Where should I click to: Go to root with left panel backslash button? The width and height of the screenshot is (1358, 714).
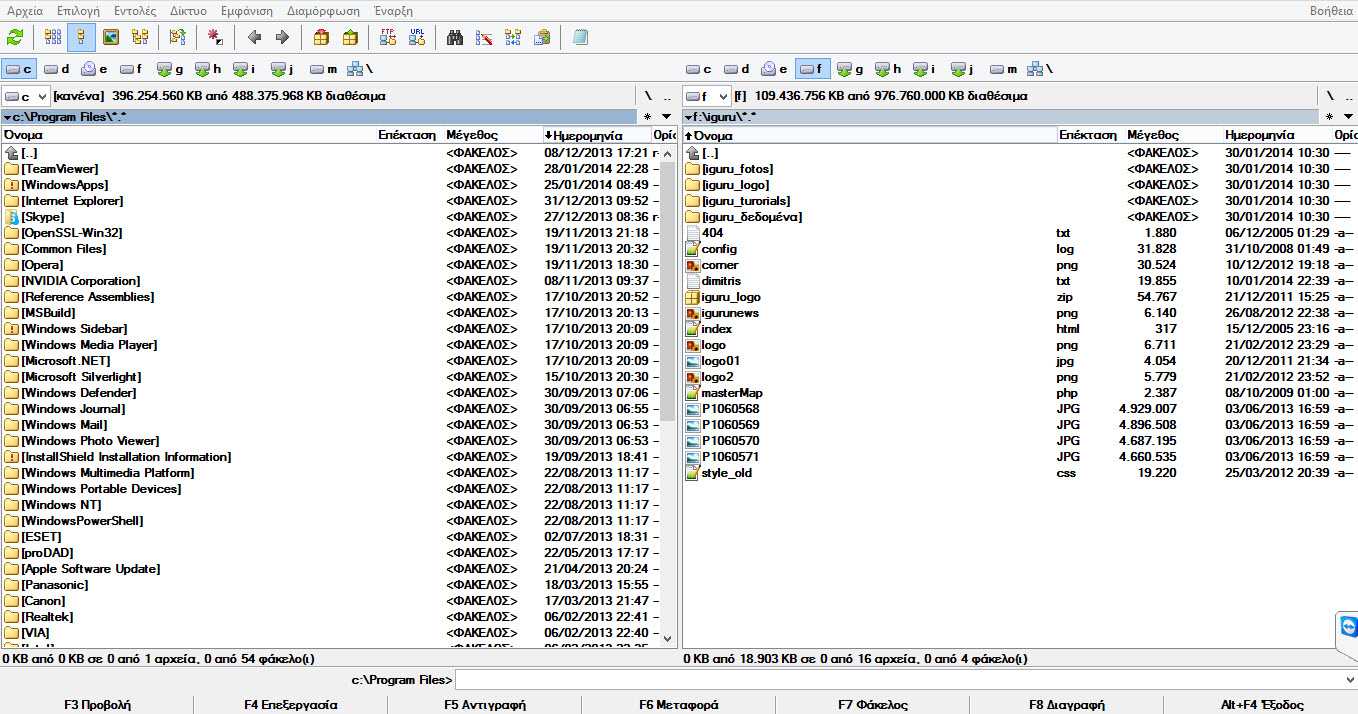[x=648, y=96]
